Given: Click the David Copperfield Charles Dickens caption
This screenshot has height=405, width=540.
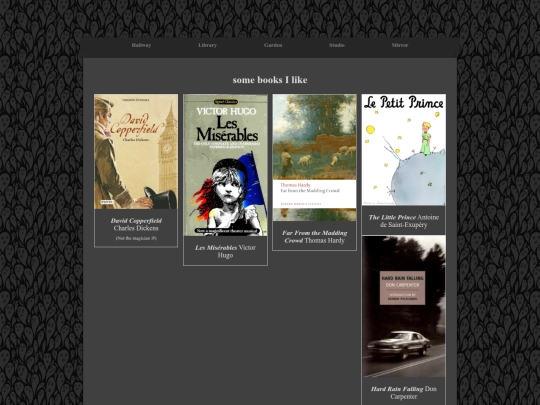Looking at the screenshot, I should (136, 224).
